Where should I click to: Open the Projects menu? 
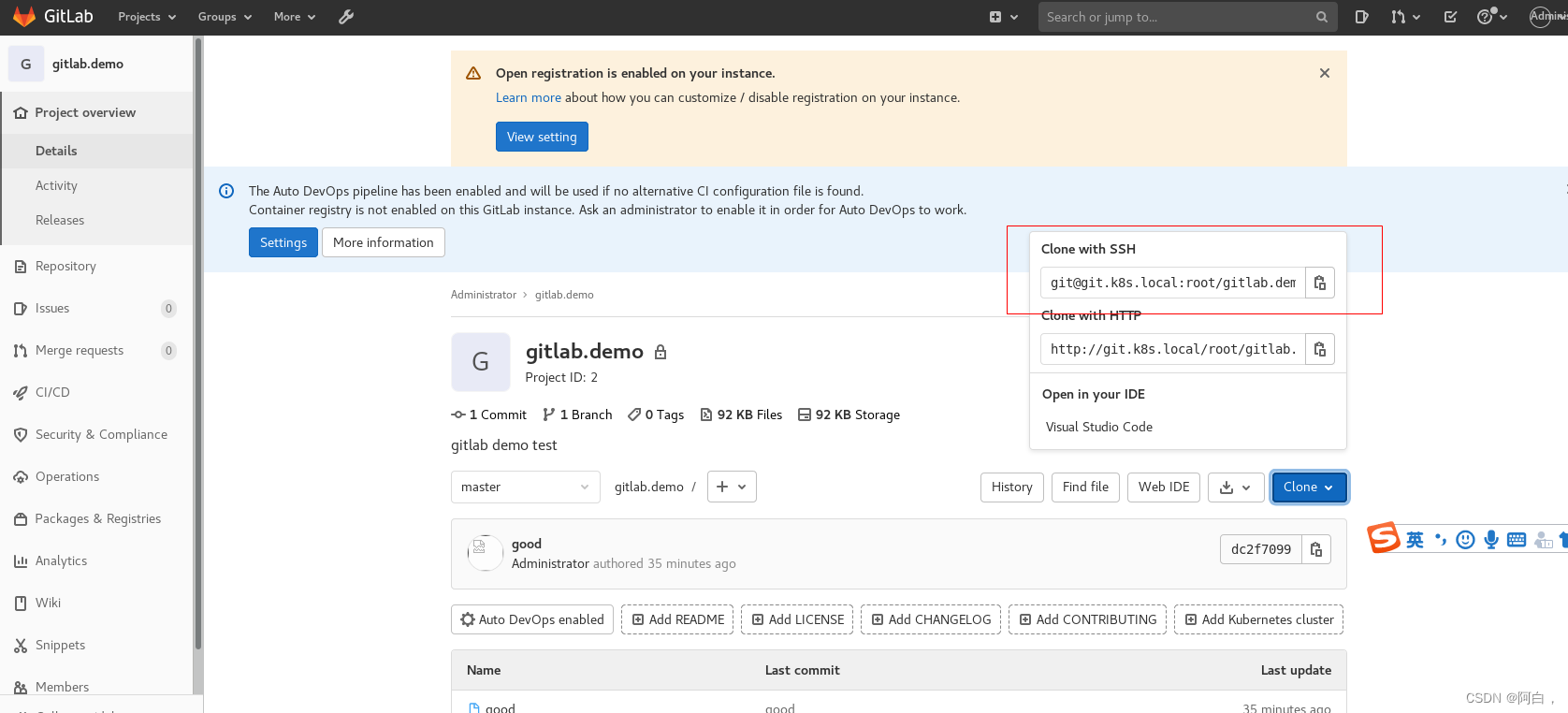point(147,17)
